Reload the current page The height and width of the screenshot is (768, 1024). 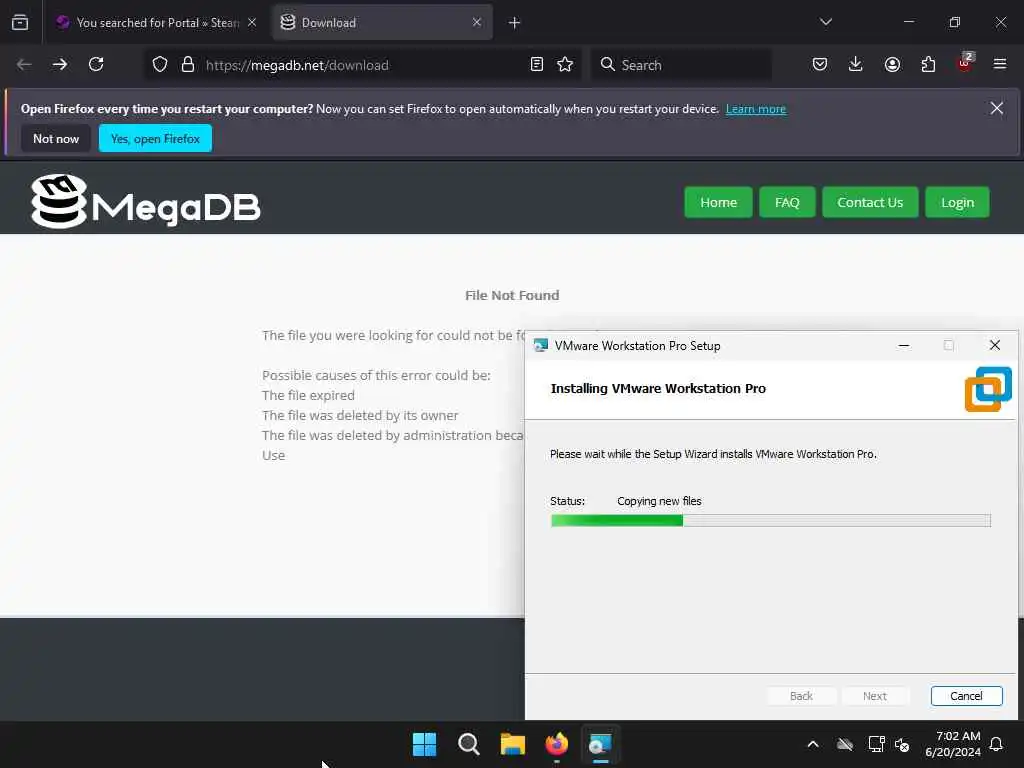point(96,64)
